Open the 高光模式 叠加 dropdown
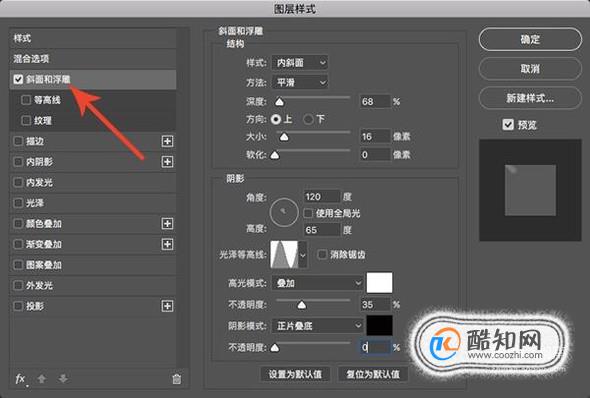The width and height of the screenshot is (590, 398). [x=318, y=283]
